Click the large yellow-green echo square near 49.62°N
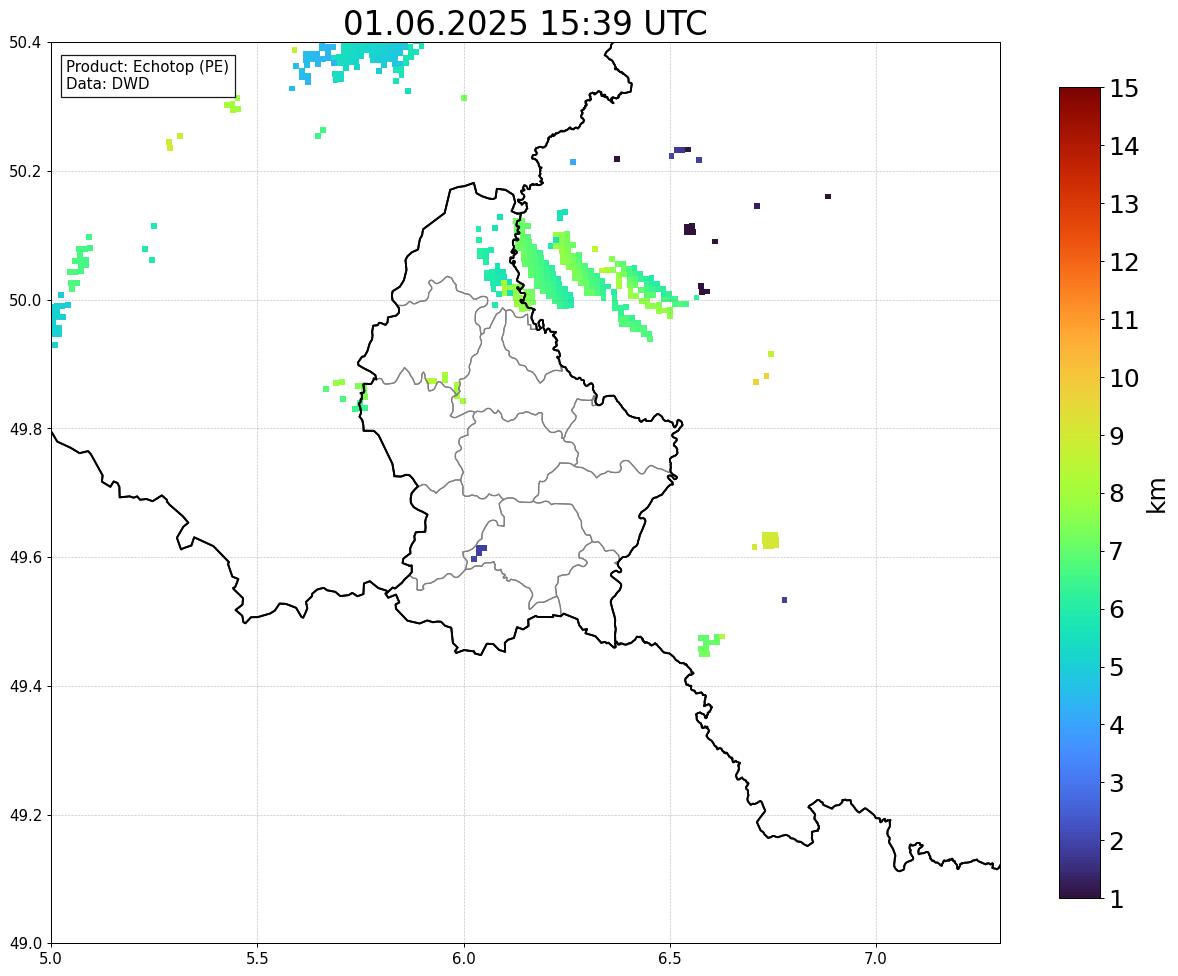Viewport: 1178px width, 976px height. (770, 540)
